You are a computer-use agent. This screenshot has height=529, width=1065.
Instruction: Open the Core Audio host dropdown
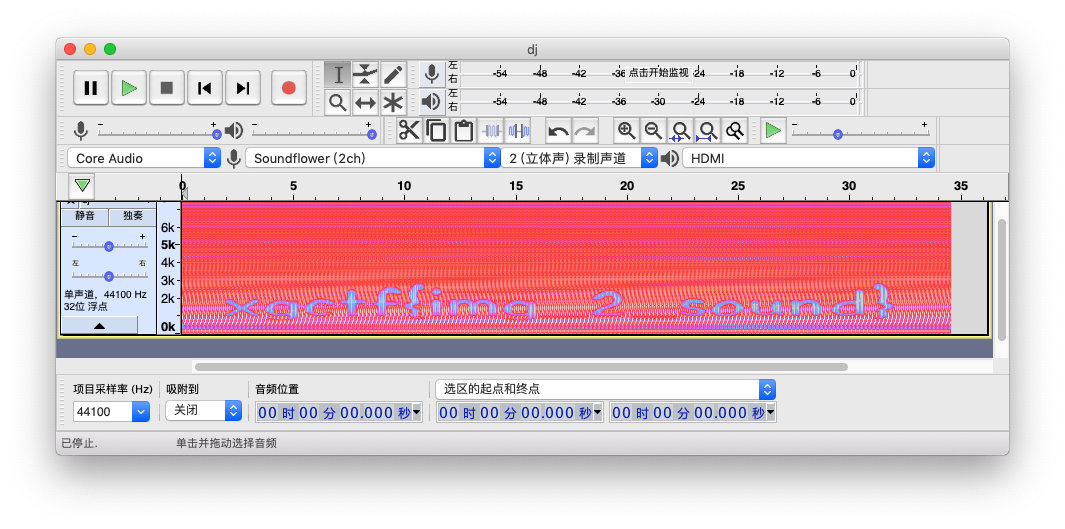click(x=144, y=158)
